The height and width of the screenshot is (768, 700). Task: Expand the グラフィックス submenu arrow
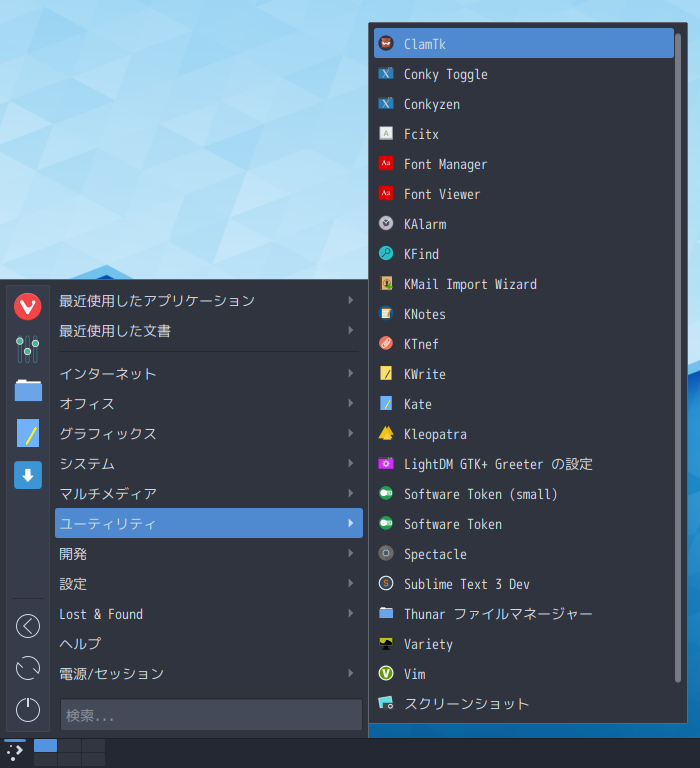click(351, 433)
